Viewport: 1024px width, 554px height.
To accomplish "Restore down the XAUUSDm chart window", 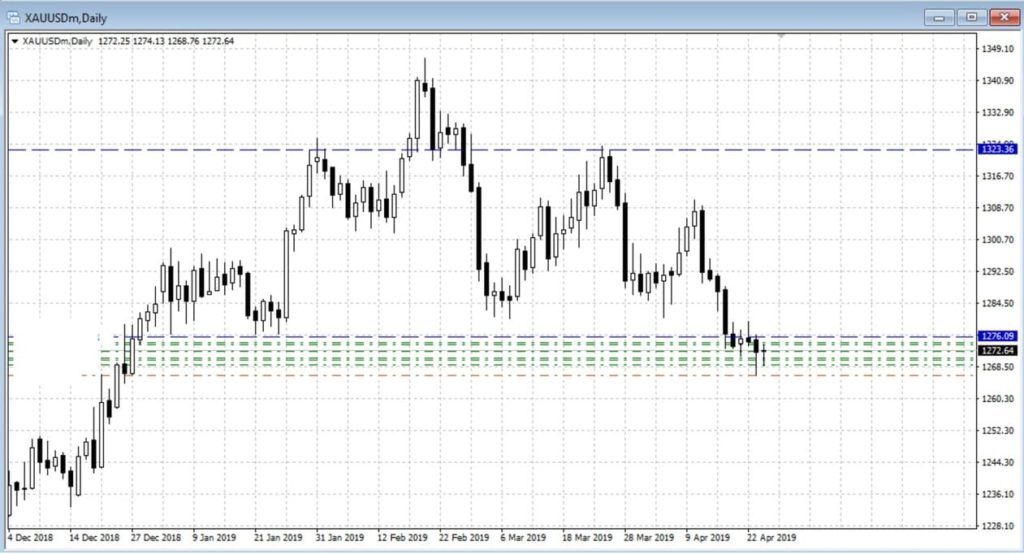I will pyautogui.click(x=970, y=17).
